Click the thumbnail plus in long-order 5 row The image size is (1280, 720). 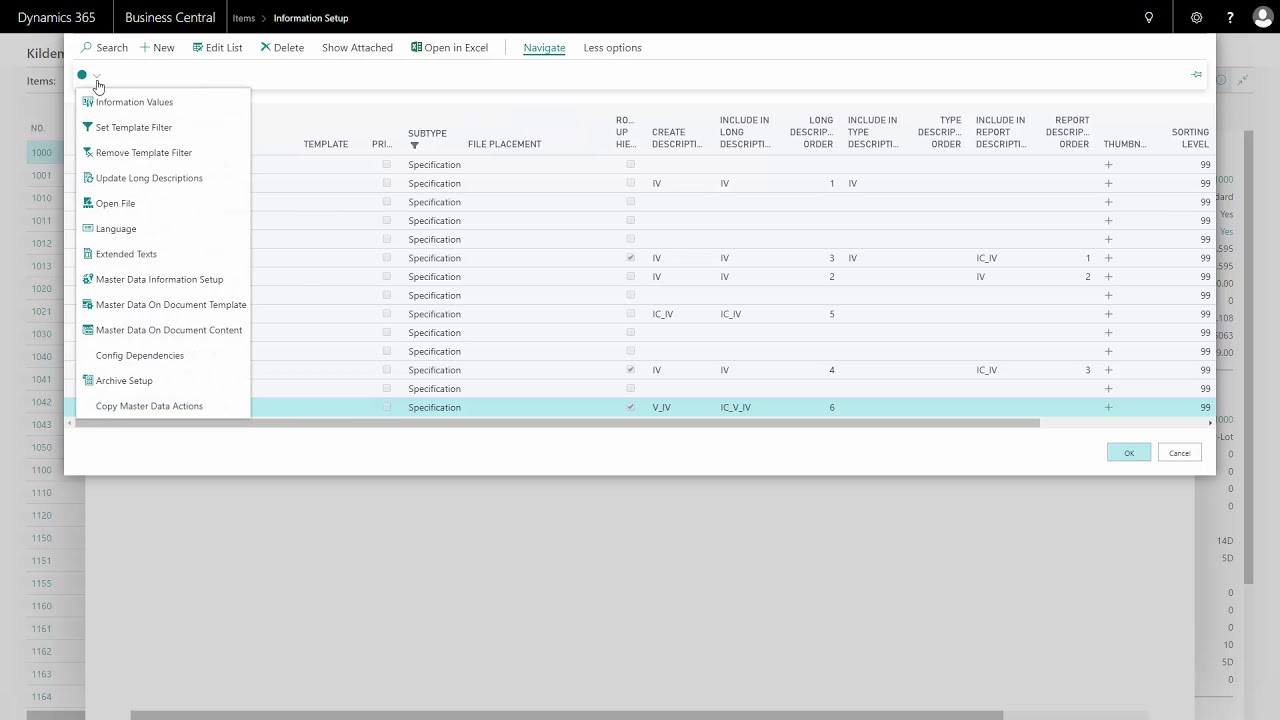click(1108, 314)
